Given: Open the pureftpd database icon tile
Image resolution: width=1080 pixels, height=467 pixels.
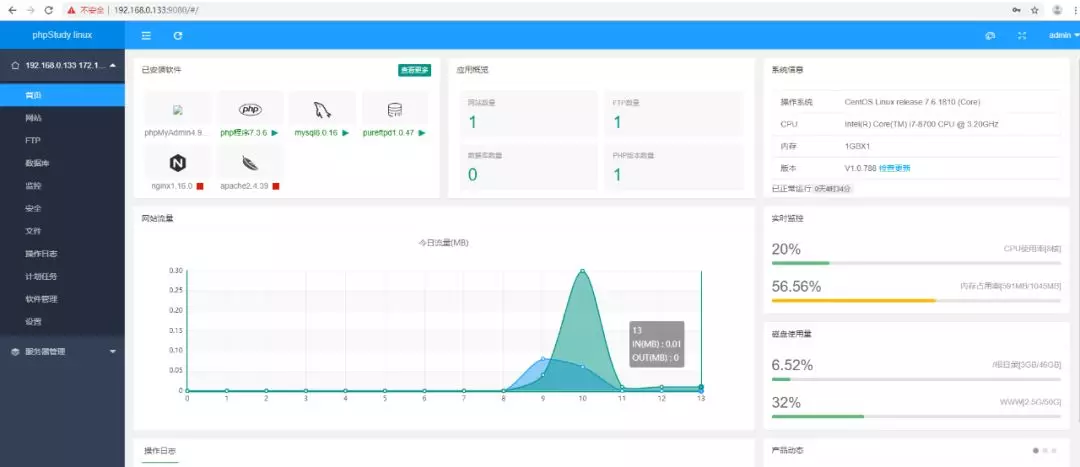Looking at the screenshot, I should 395,109.
